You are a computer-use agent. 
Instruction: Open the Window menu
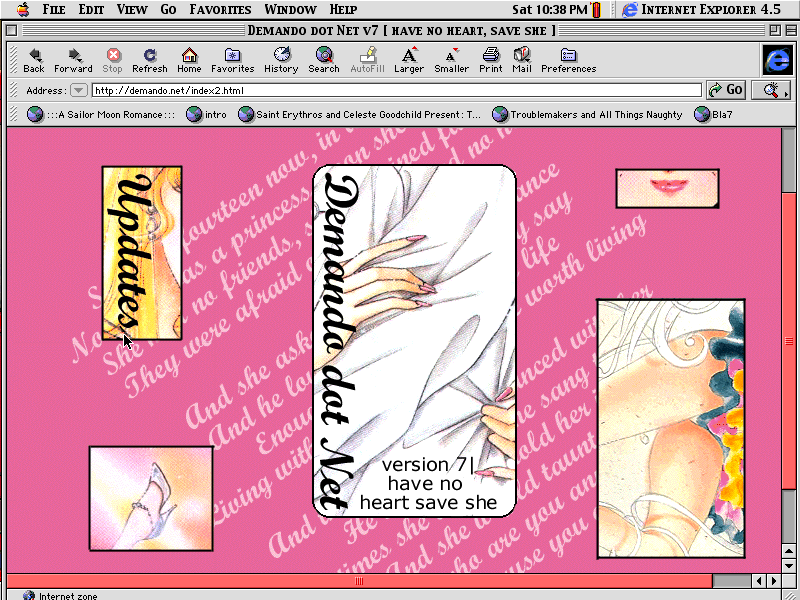coord(291,9)
